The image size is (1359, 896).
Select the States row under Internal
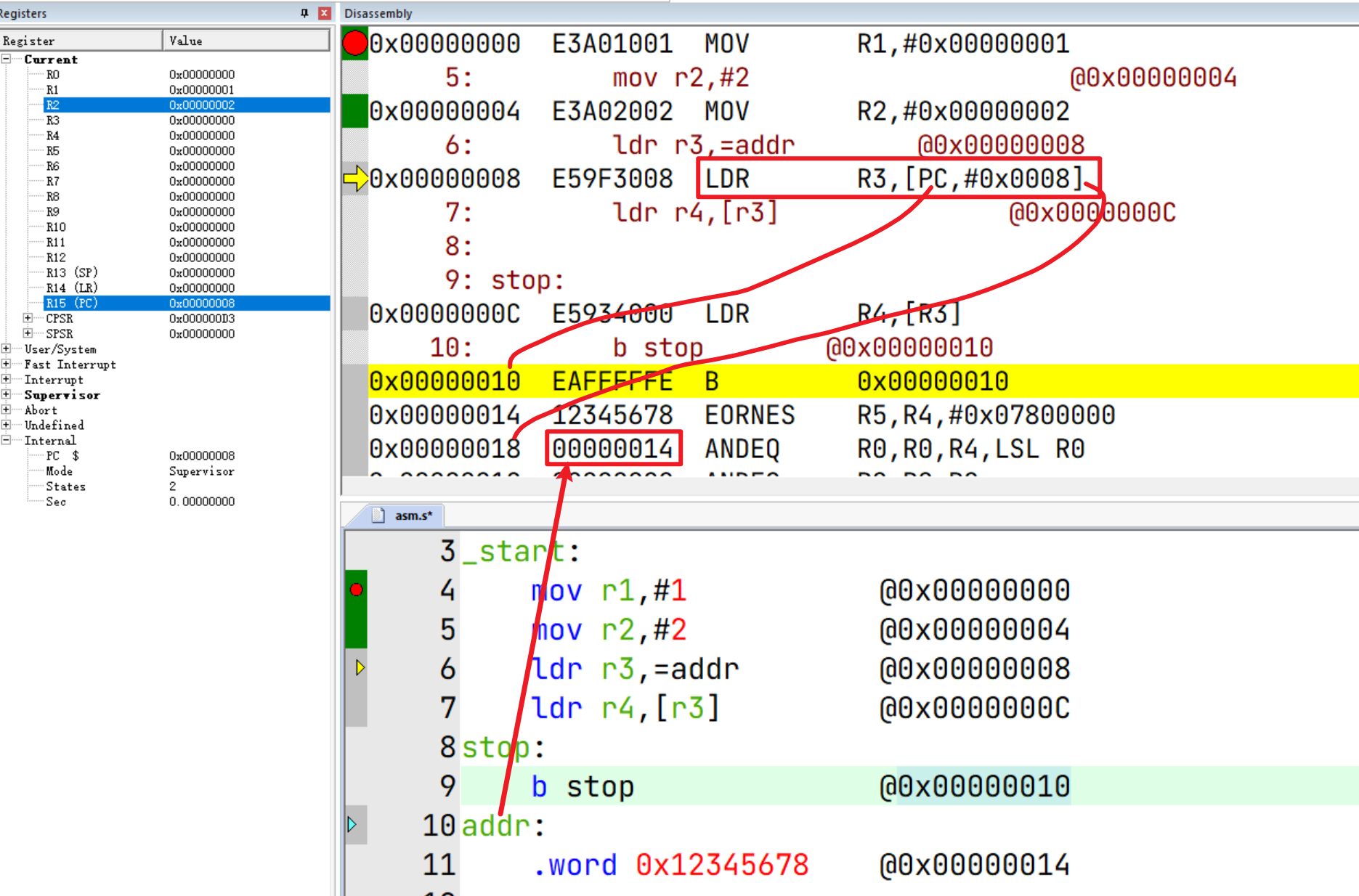coord(165,486)
